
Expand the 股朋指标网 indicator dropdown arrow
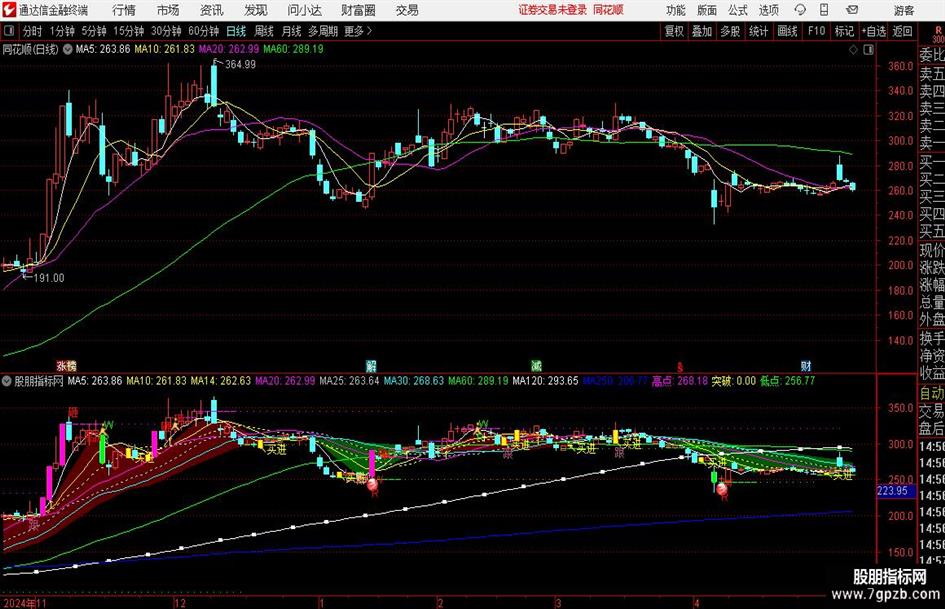pos(7,381)
